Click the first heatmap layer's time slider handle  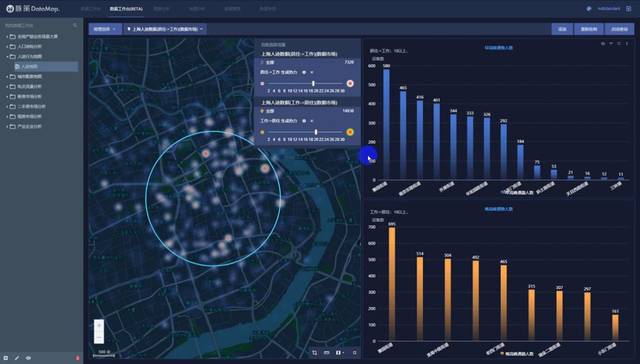313,83
